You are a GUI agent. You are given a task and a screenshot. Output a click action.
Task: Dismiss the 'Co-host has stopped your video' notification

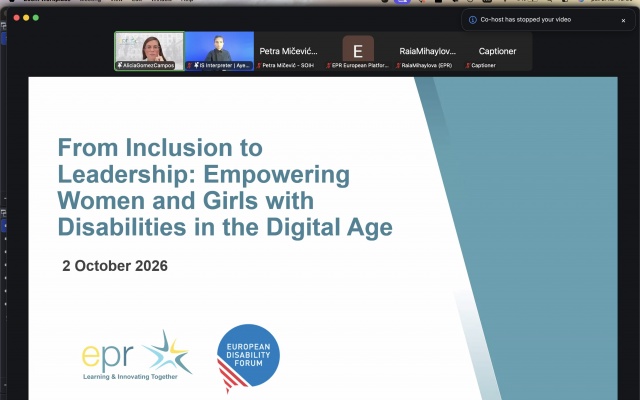[x=623, y=20]
